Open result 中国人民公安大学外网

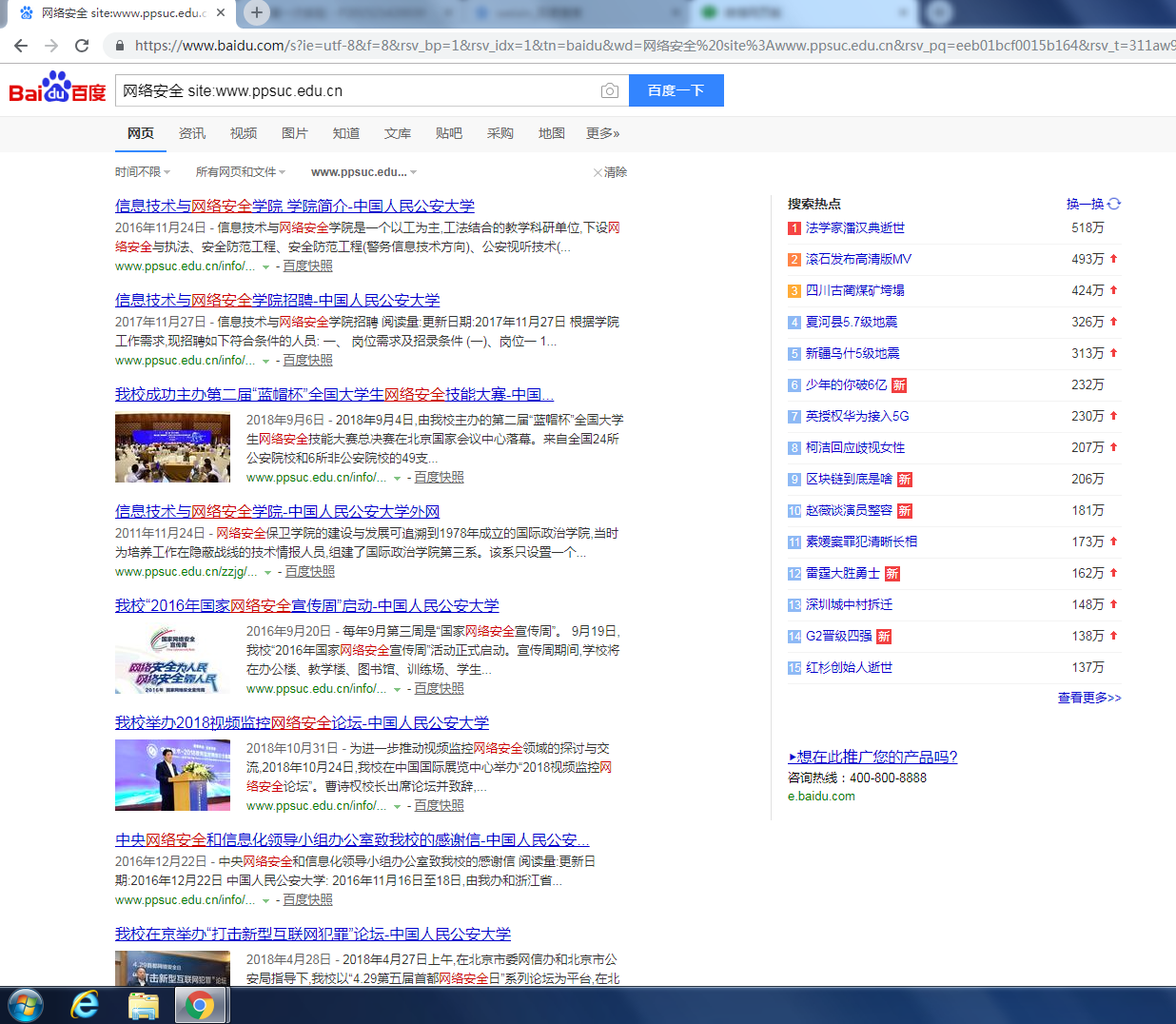pyautogui.click(x=278, y=511)
